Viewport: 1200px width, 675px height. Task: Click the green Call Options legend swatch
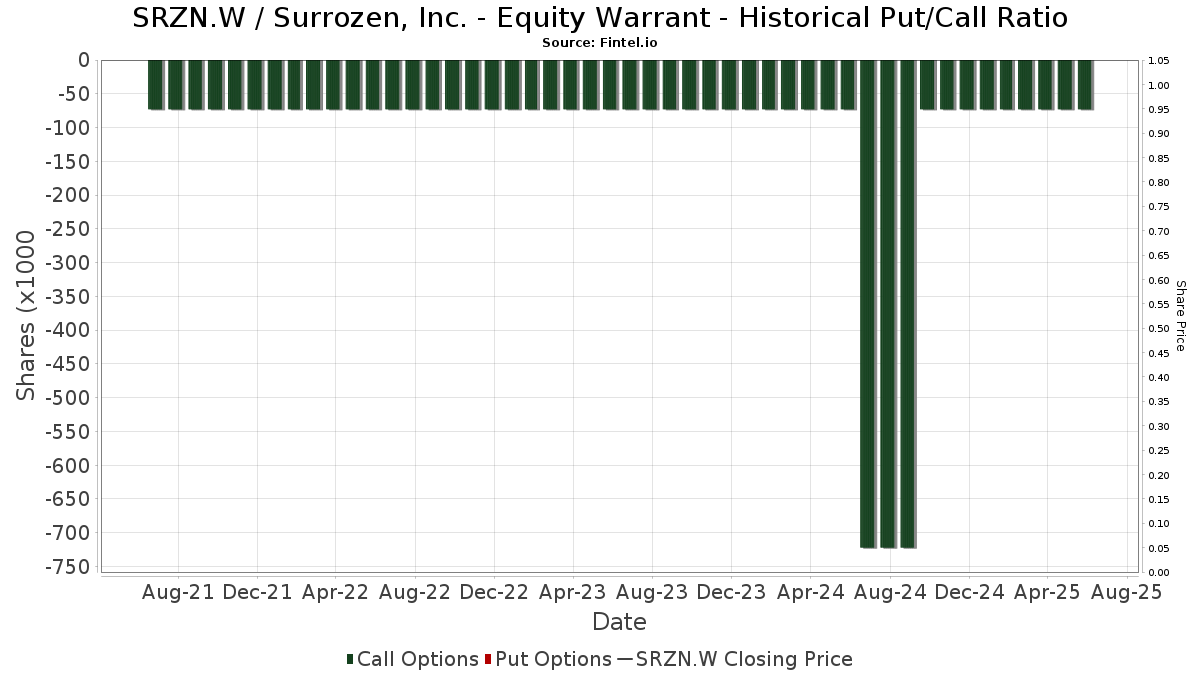coord(350,659)
